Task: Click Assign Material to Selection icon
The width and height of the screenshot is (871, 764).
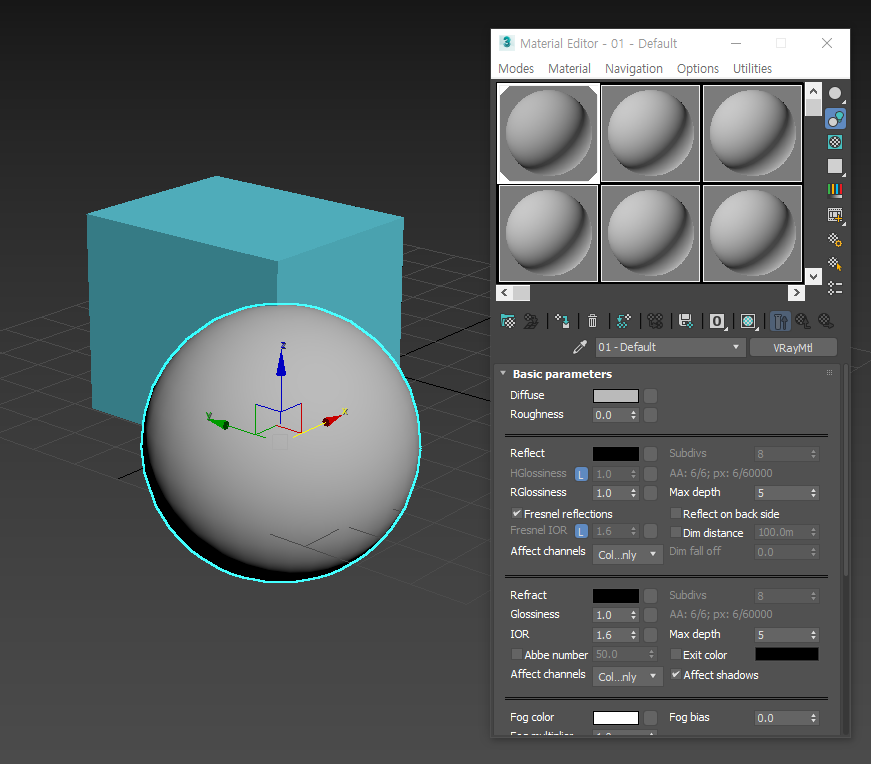Action: [x=562, y=321]
